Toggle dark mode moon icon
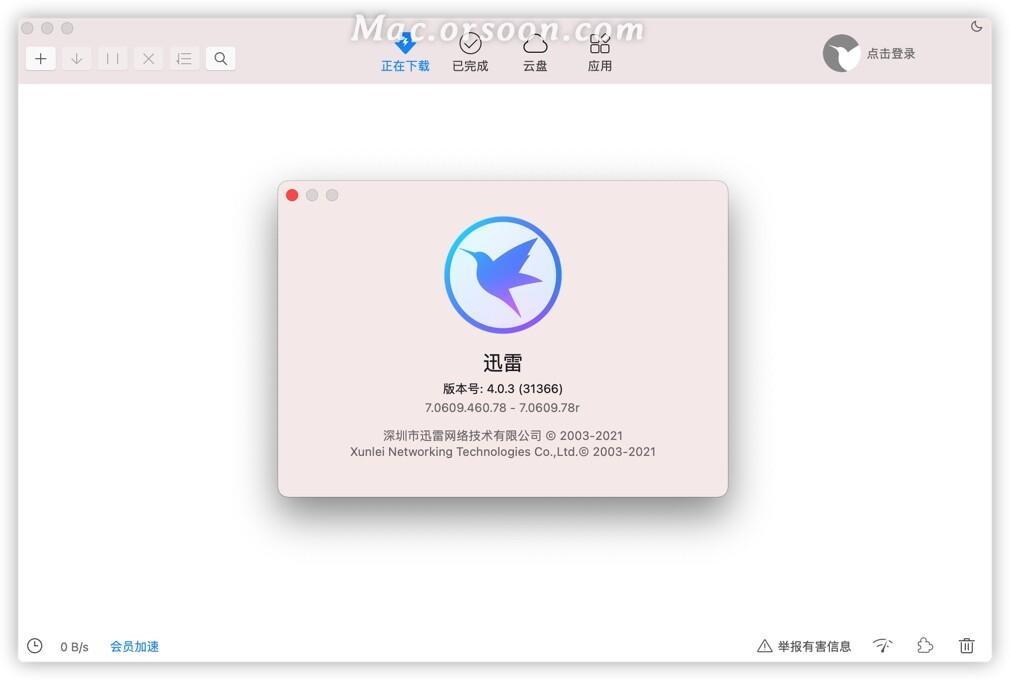The height and width of the screenshot is (680, 1010). tap(977, 26)
